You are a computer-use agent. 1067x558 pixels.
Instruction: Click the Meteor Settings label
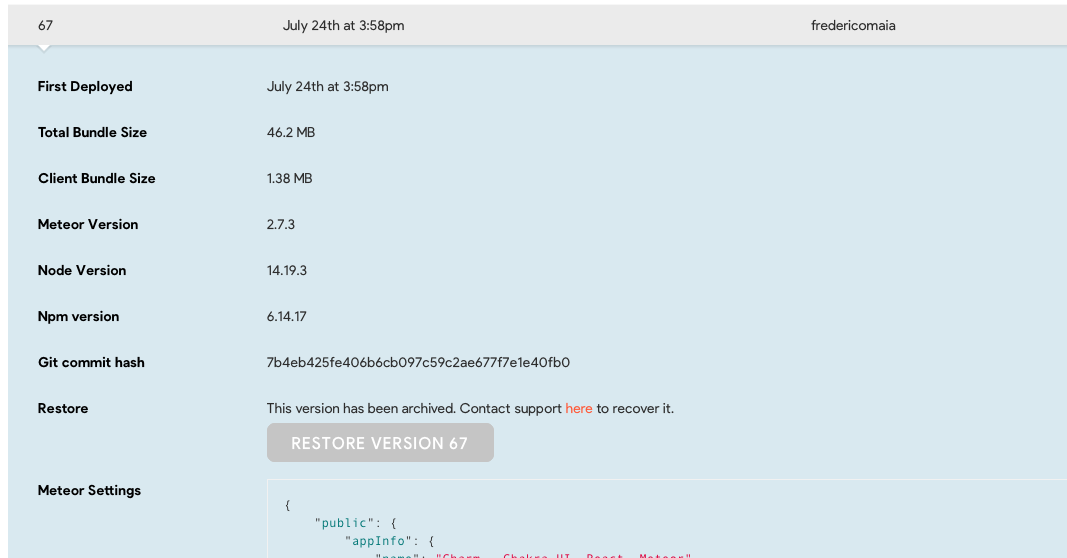tap(89, 491)
